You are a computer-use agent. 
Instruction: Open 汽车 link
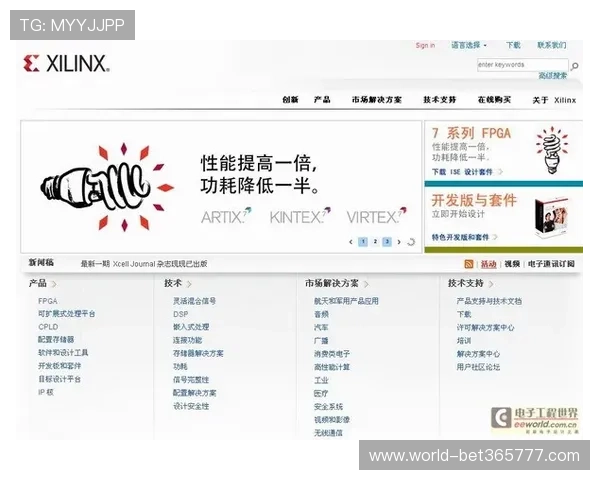[321, 328]
